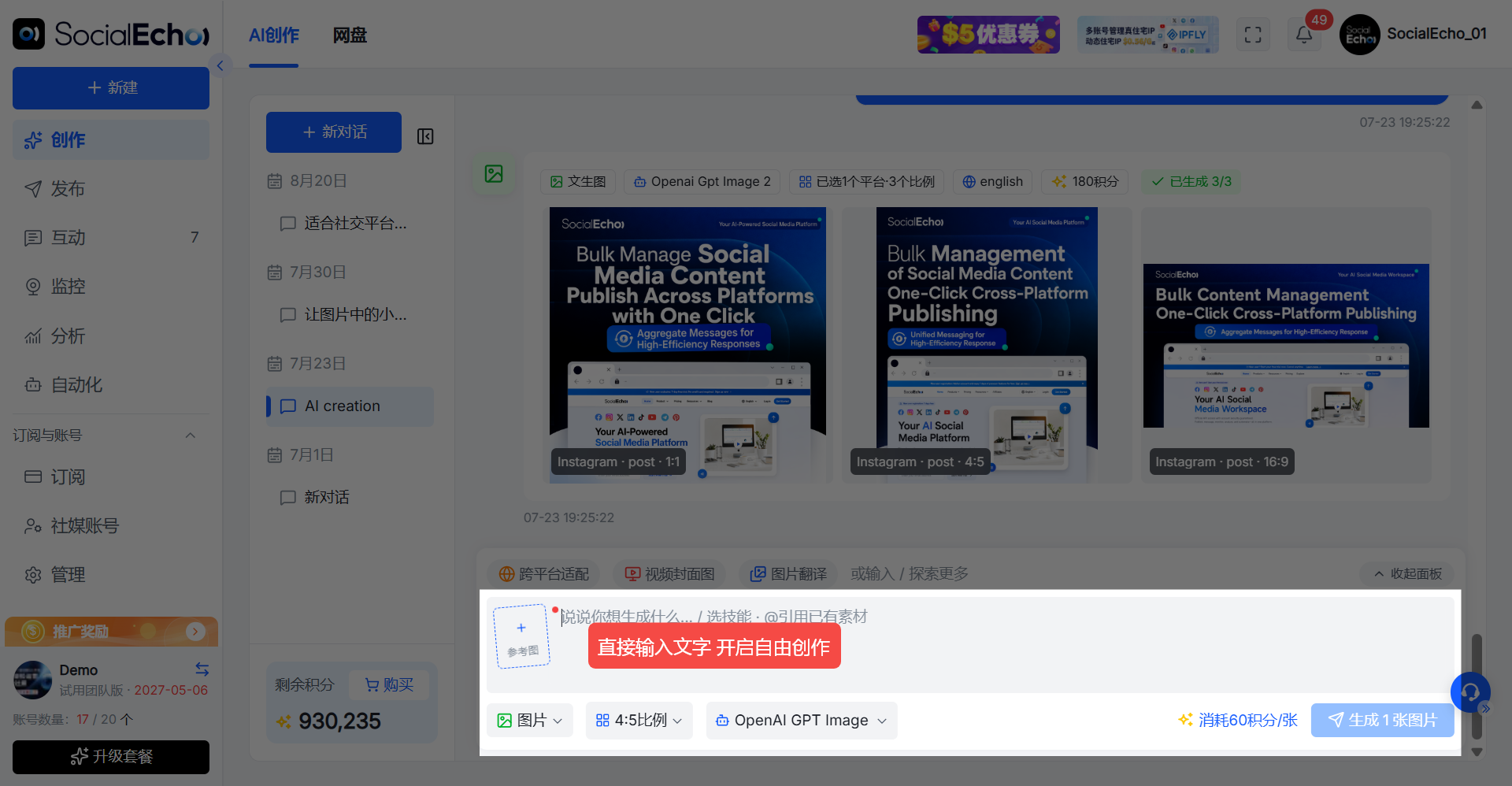Open the 适合社交平台 conversation
The width and height of the screenshot is (1512, 786).
350,224
